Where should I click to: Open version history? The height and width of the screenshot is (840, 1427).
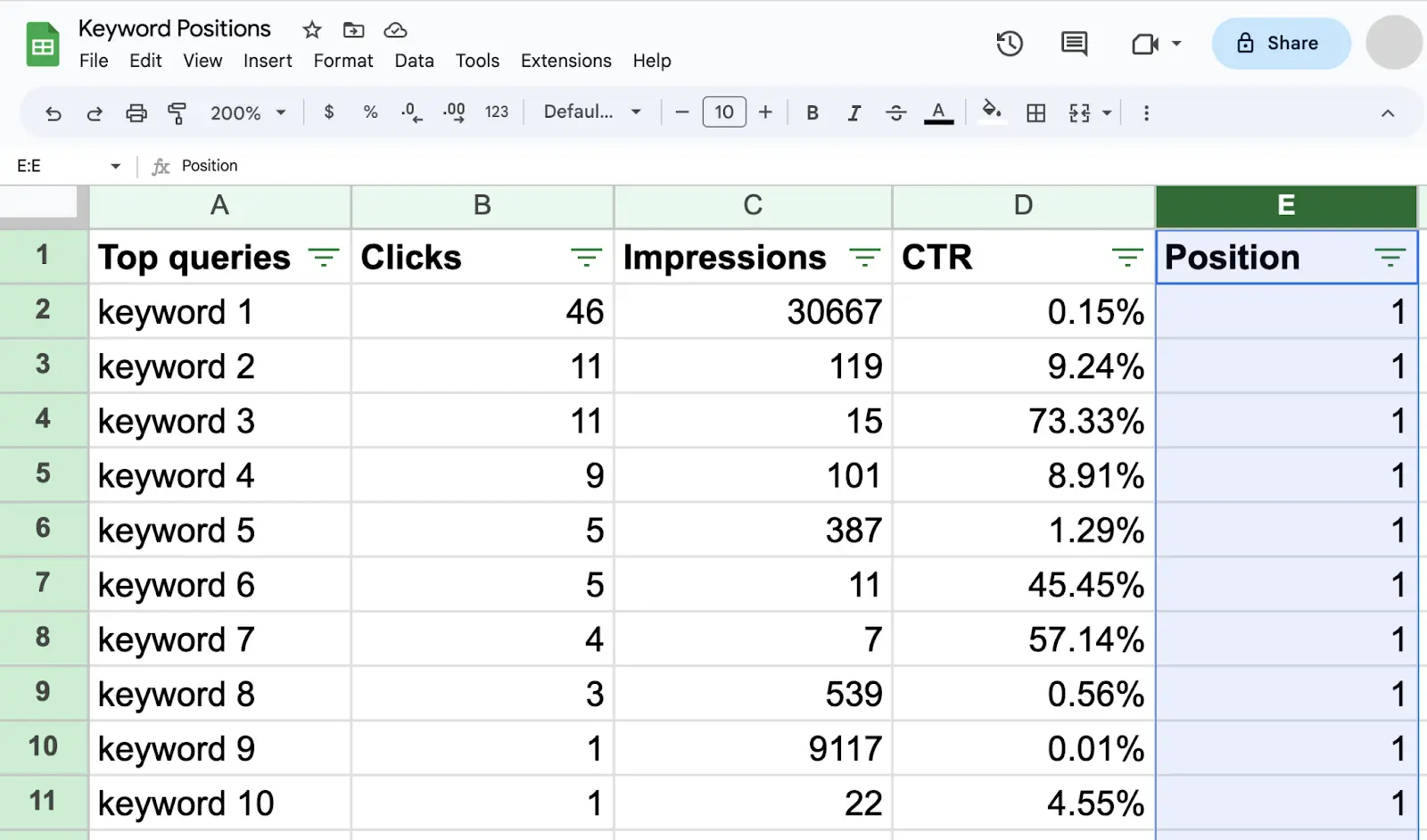click(1009, 43)
